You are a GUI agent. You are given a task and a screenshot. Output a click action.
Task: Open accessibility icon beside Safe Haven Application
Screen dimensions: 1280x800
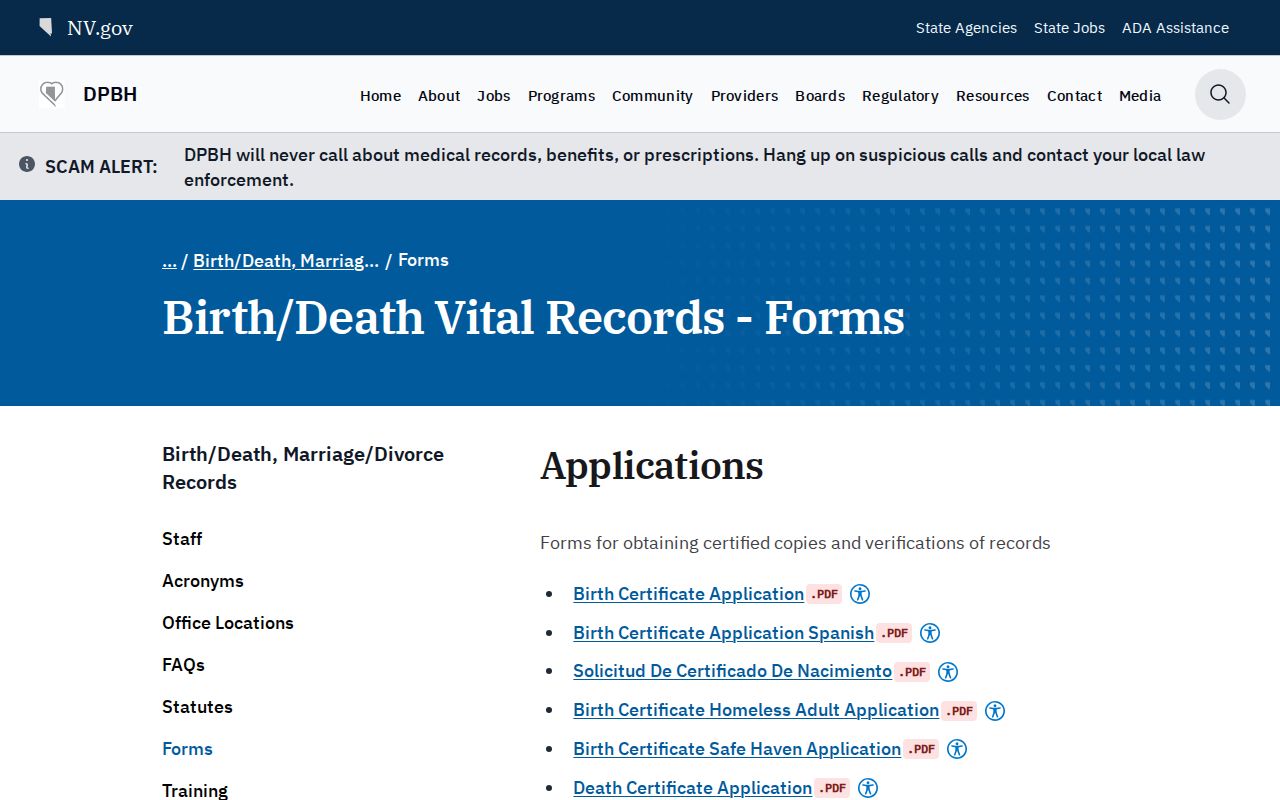click(x=957, y=749)
